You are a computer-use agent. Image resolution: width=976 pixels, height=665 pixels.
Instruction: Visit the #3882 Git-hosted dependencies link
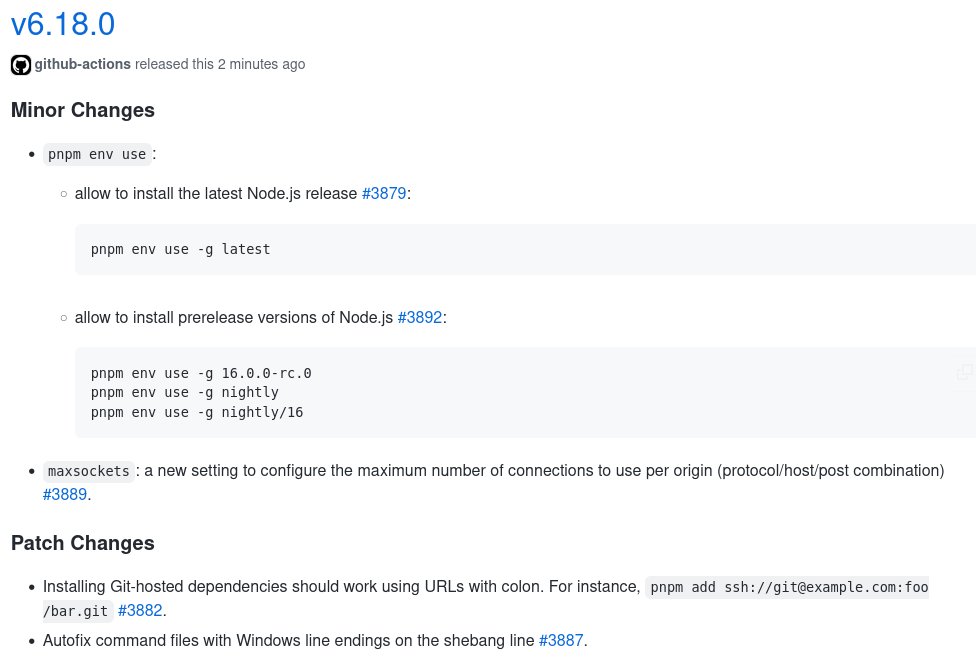coord(140,610)
